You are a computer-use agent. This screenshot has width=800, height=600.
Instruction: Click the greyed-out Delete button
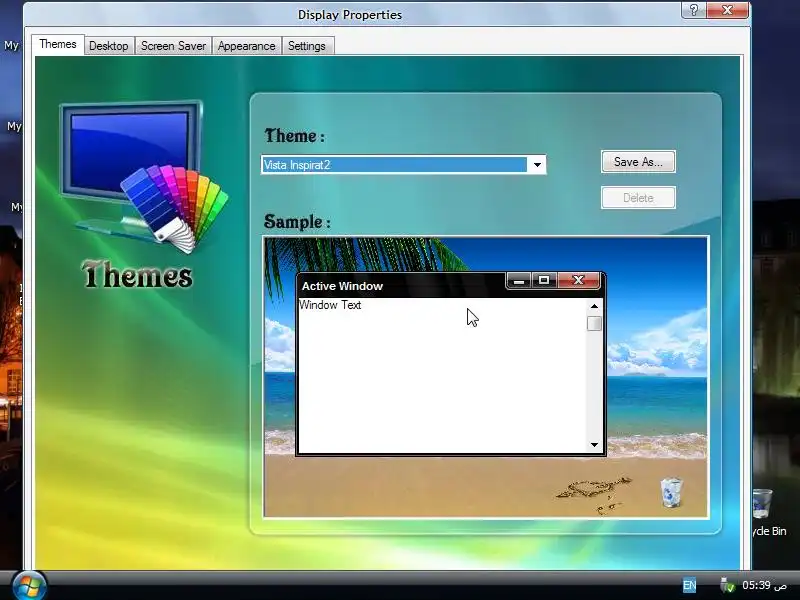tap(638, 198)
